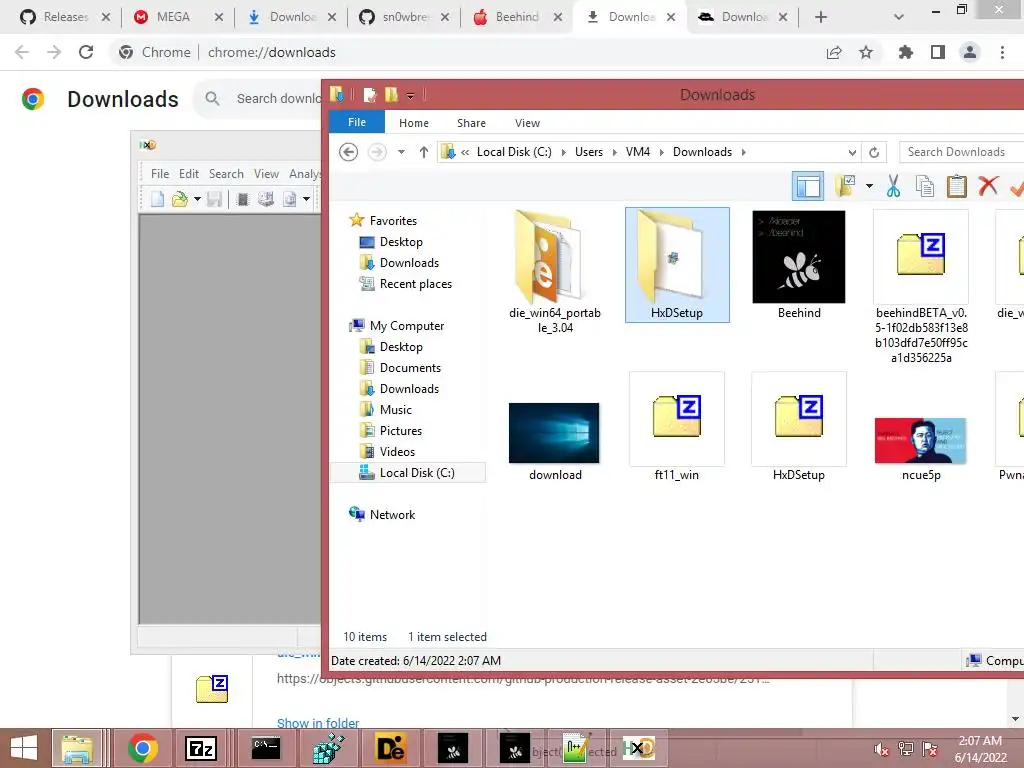Click the muted volume tray icon

(881, 748)
